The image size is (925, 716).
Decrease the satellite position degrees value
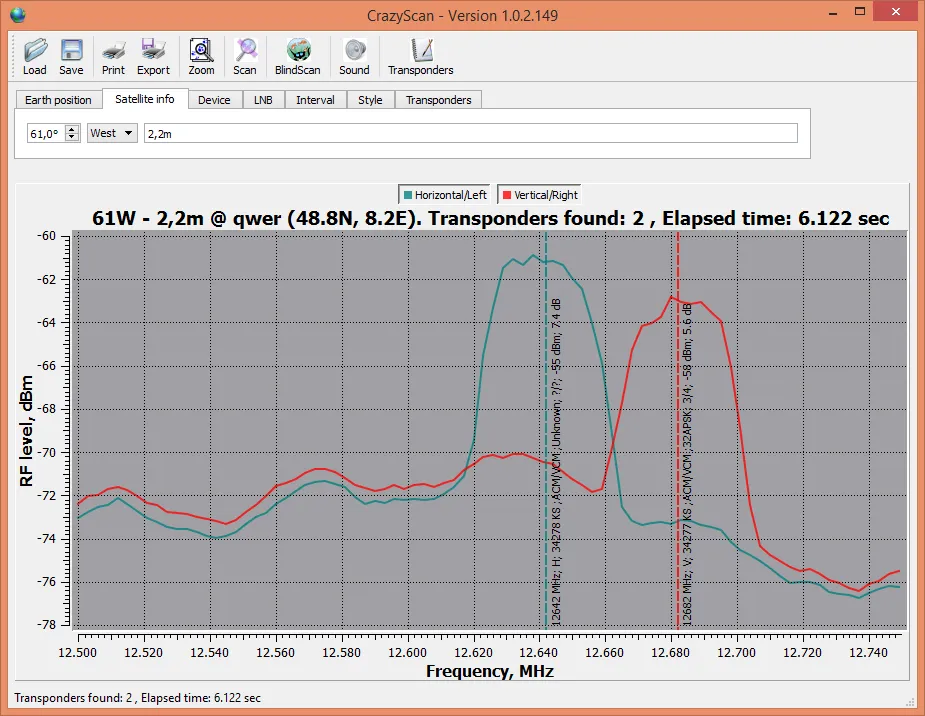pos(72,138)
